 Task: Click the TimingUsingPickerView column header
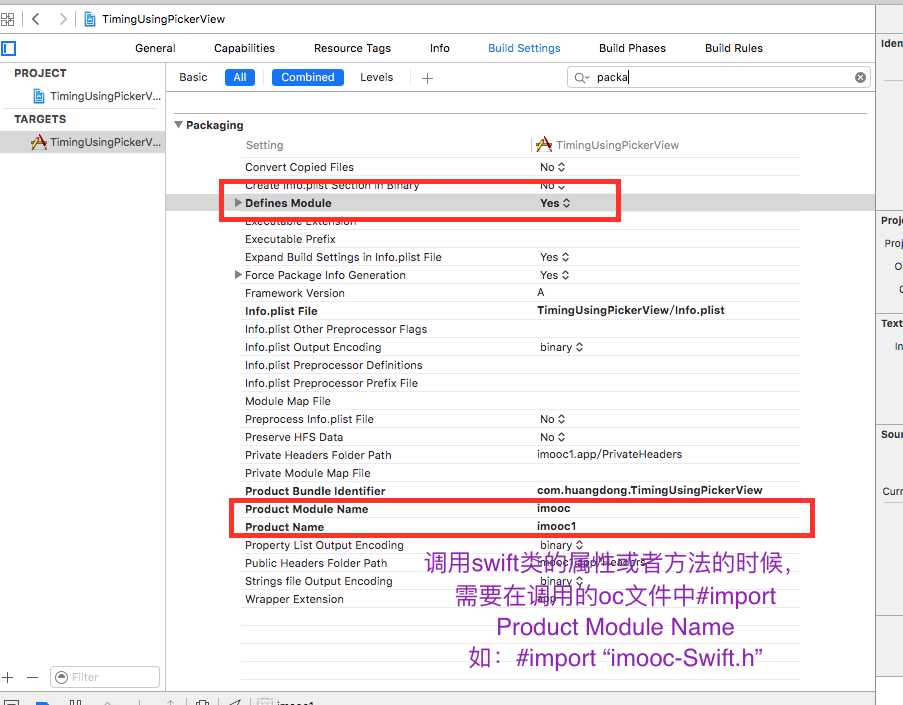pyautogui.click(x=608, y=145)
